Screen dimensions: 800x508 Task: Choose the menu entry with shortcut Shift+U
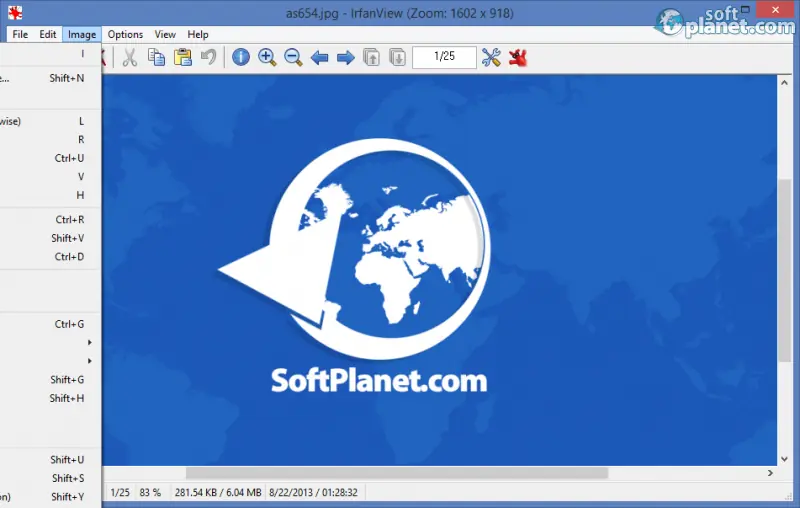tap(50, 460)
